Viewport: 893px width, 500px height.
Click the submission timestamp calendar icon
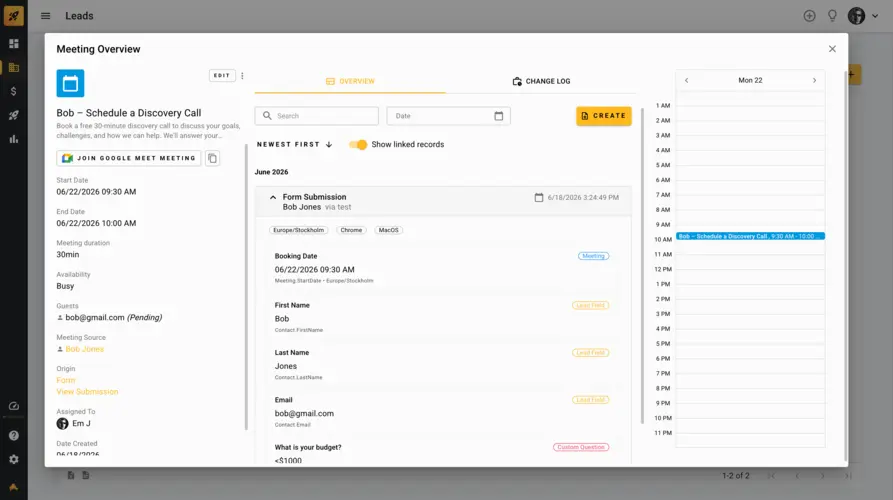pyautogui.click(x=539, y=198)
